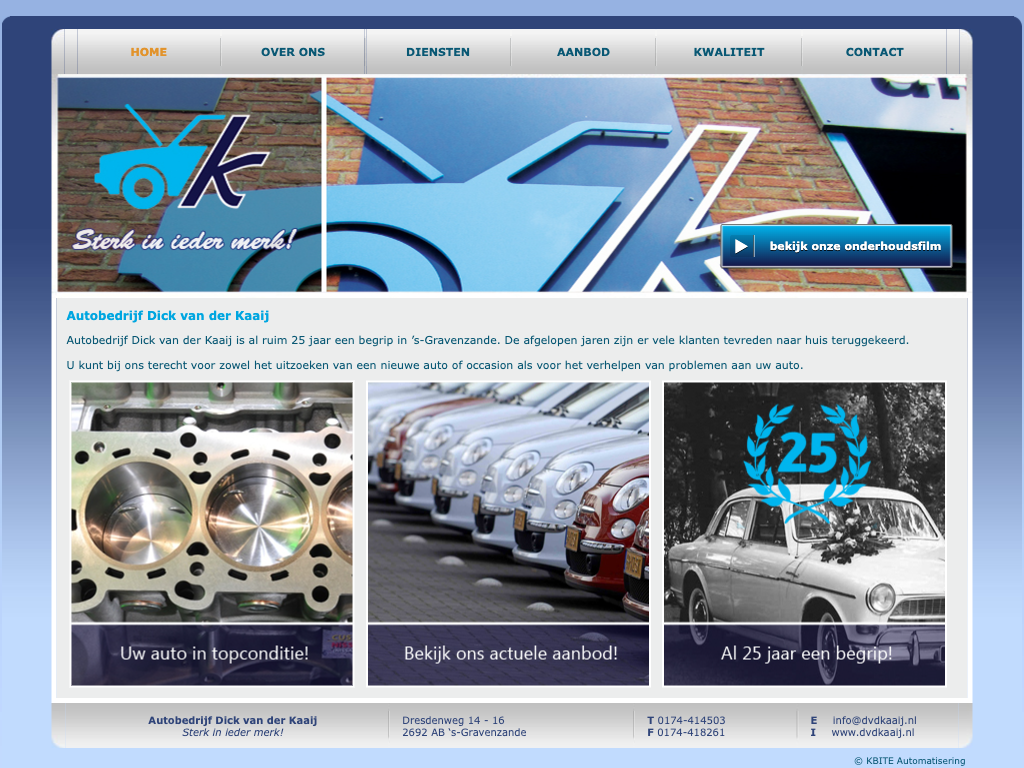Click the 'Sterk in ieder merk!' banner slogan
The height and width of the screenshot is (768, 1024).
pyautogui.click(x=183, y=240)
